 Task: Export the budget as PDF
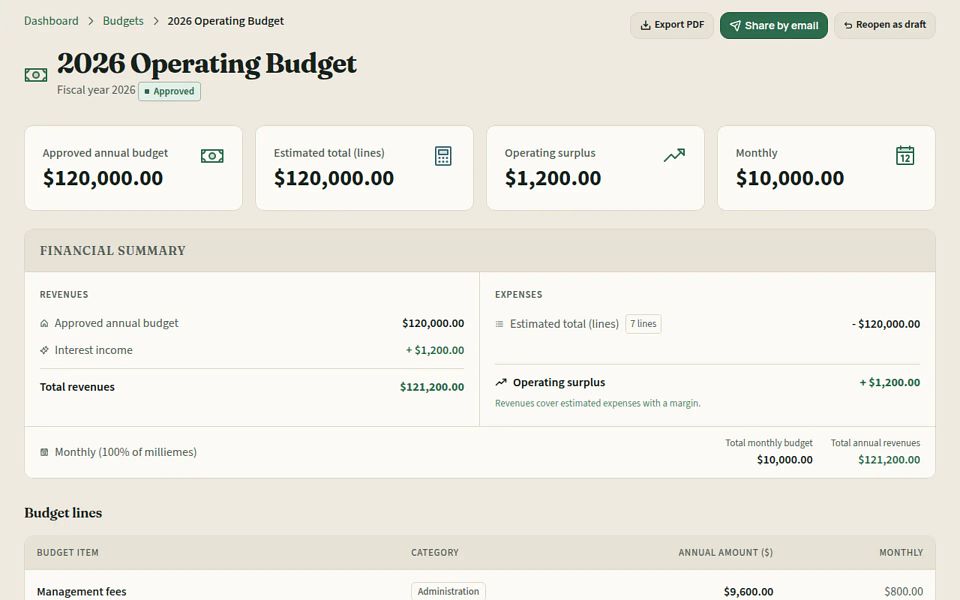pos(672,25)
